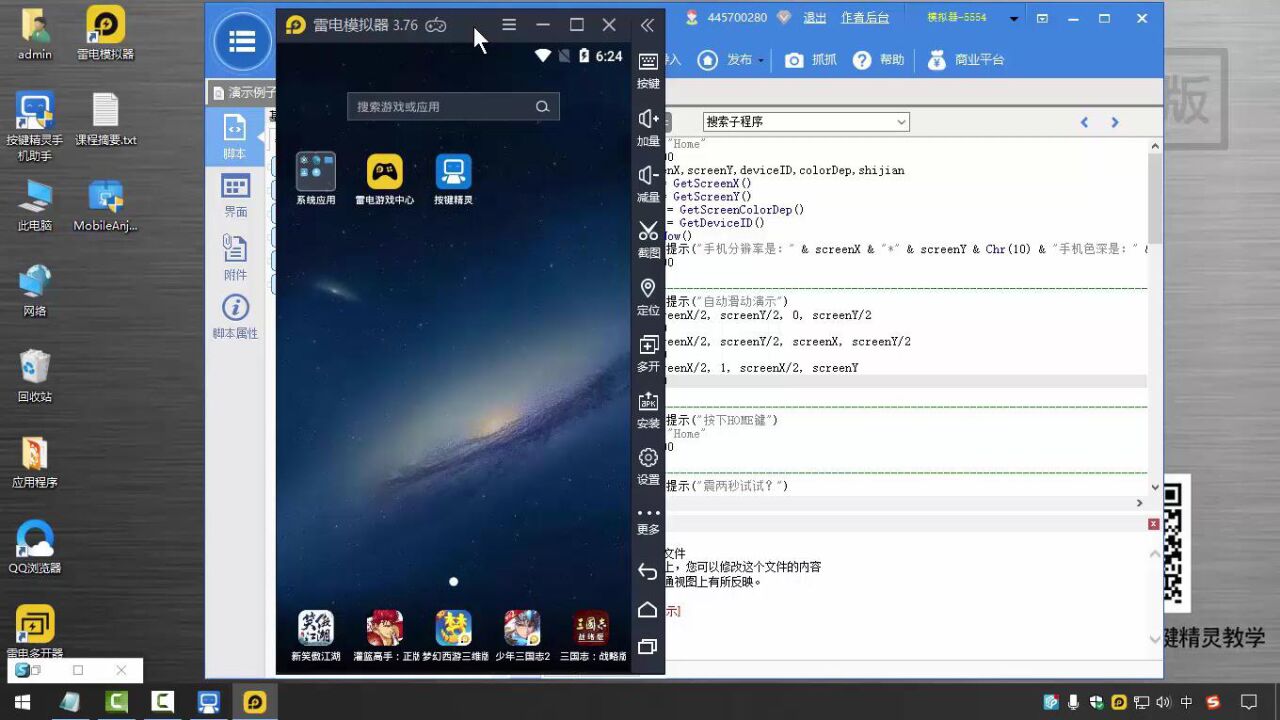This screenshot has height=720, width=1280.
Task: Open the 脚本属性 tab in left panel
Action: click(235, 317)
